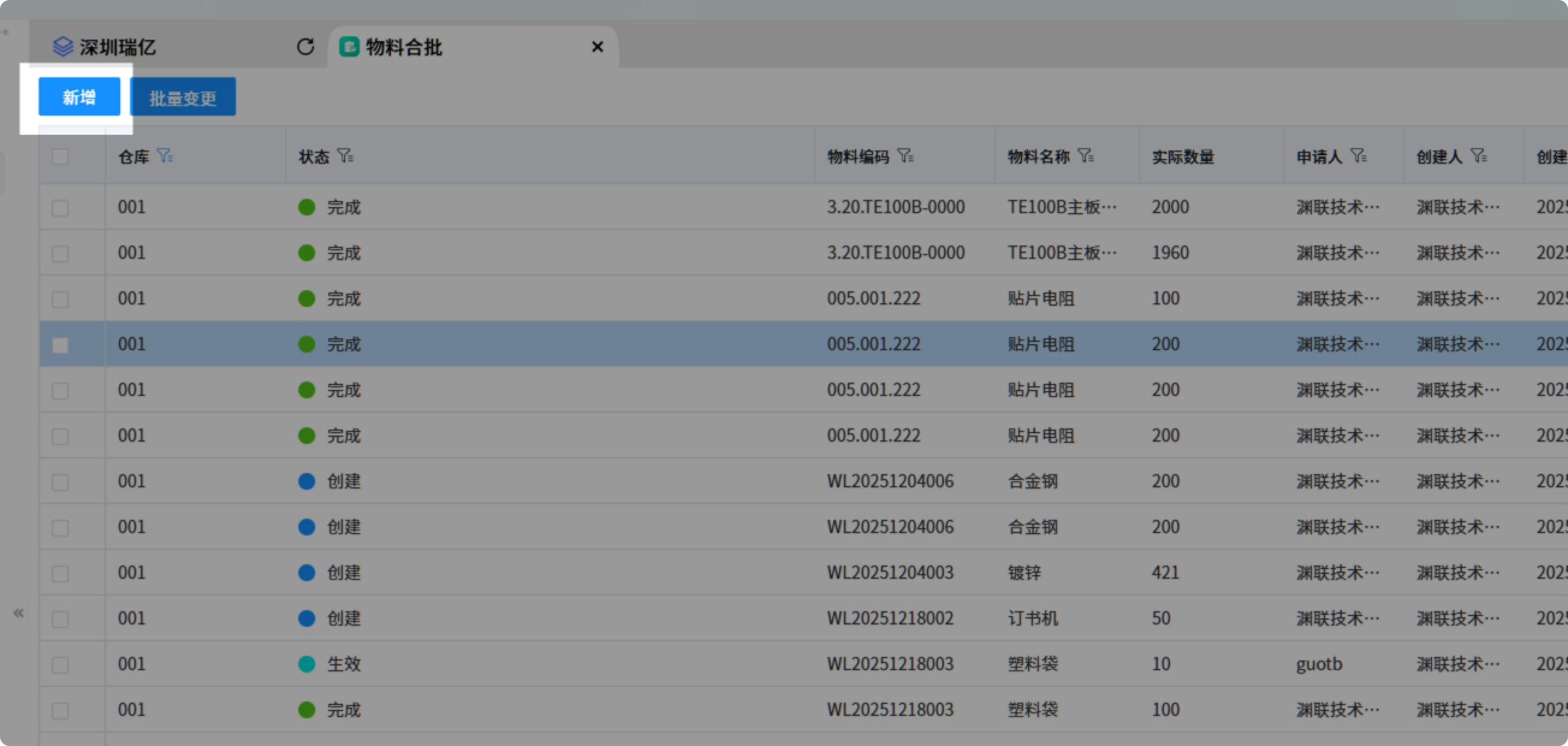Image resolution: width=1568 pixels, height=746 pixels.
Task: Check the 订书机 row checkbox
Action: [x=60, y=619]
